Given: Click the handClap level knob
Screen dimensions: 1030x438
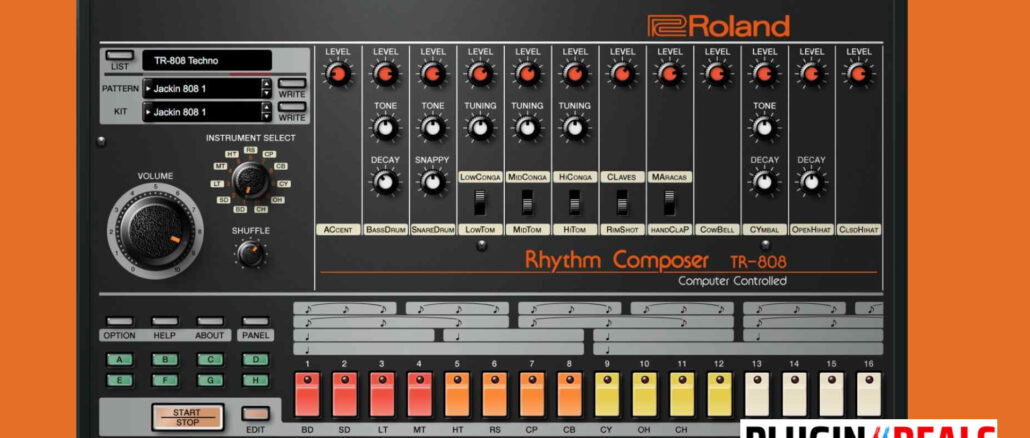Looking at the screenshot, I should tap(669, 74).
